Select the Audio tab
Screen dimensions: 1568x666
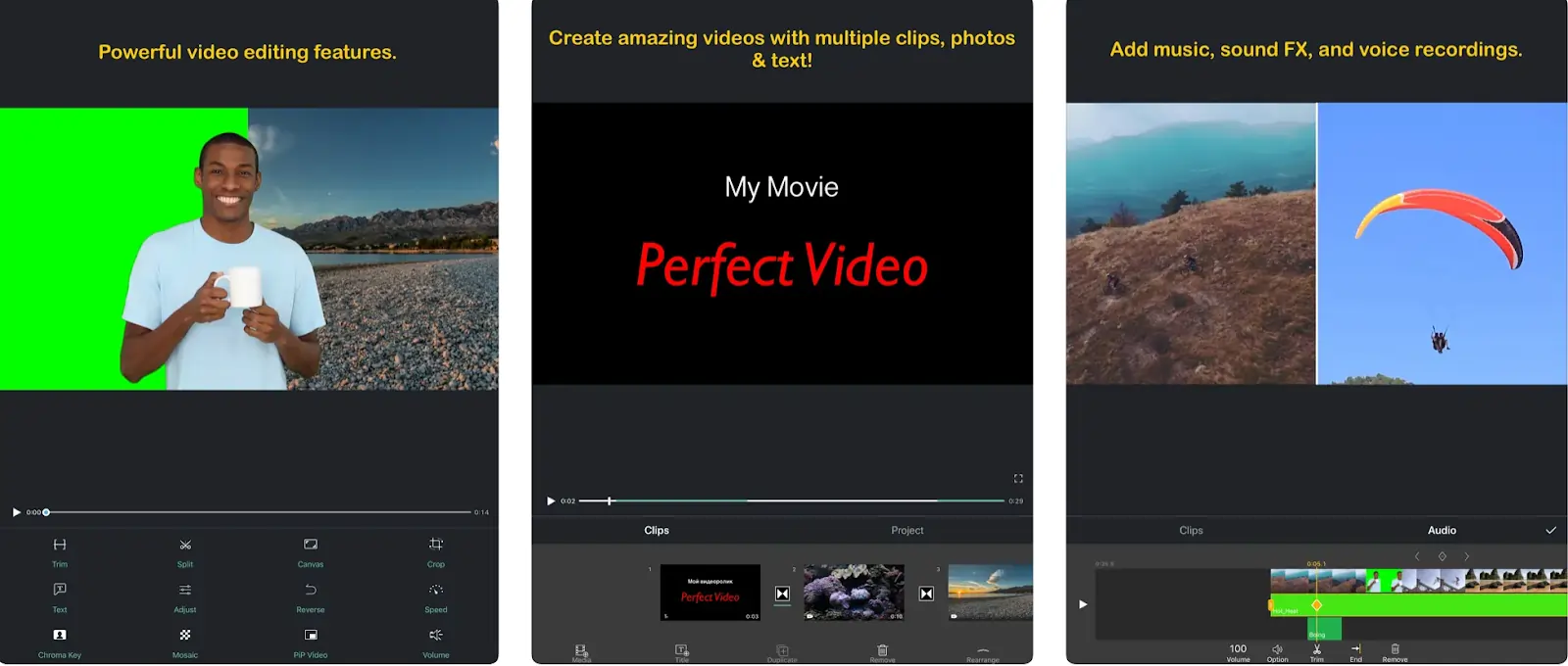click(1442, 530)
